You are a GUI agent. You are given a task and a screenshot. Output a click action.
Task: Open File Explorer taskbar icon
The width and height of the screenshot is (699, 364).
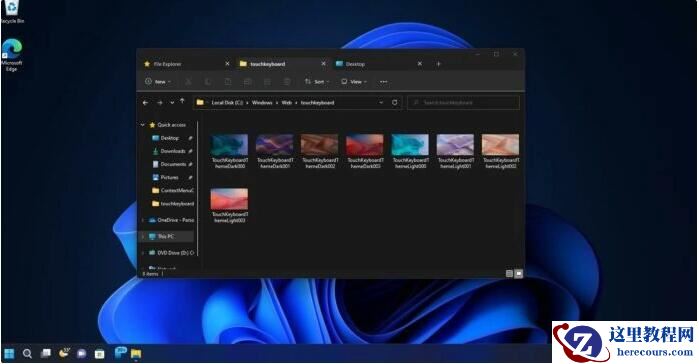coord(136,354)
